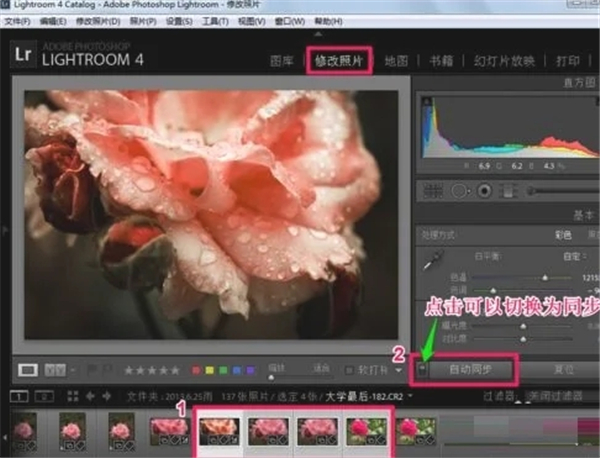The image size is (600, 458).
Task: Click the 缩放 zoom slider handle
Action: tap(271, 378)
